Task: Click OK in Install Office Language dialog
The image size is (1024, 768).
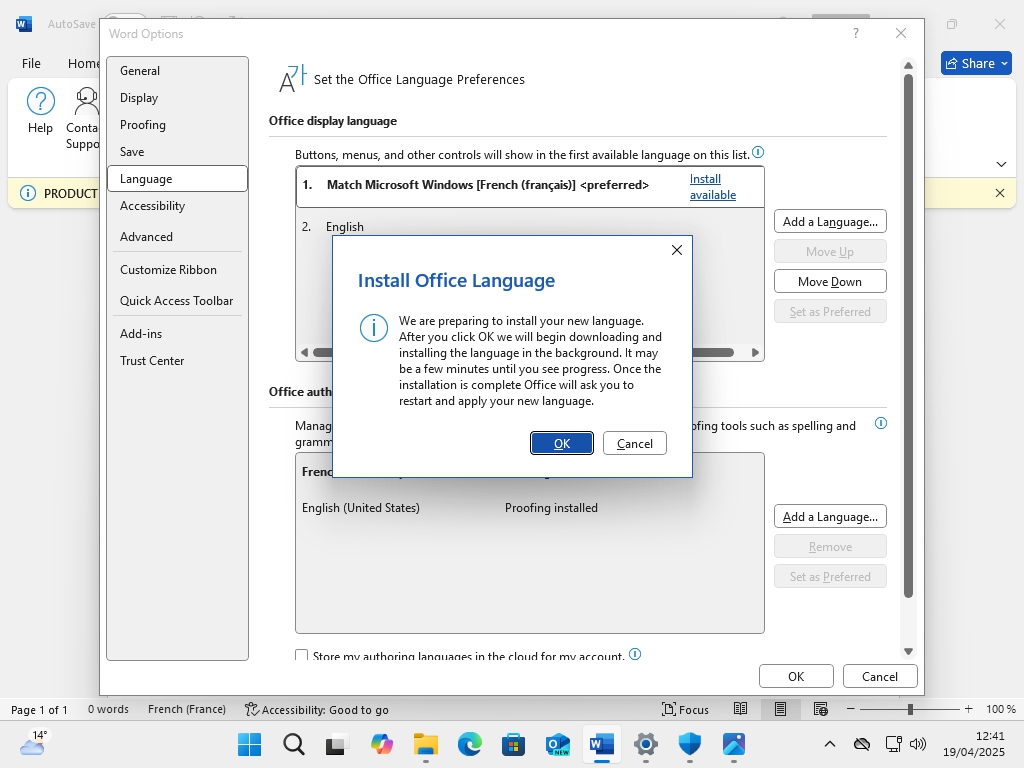Action: 561,443
